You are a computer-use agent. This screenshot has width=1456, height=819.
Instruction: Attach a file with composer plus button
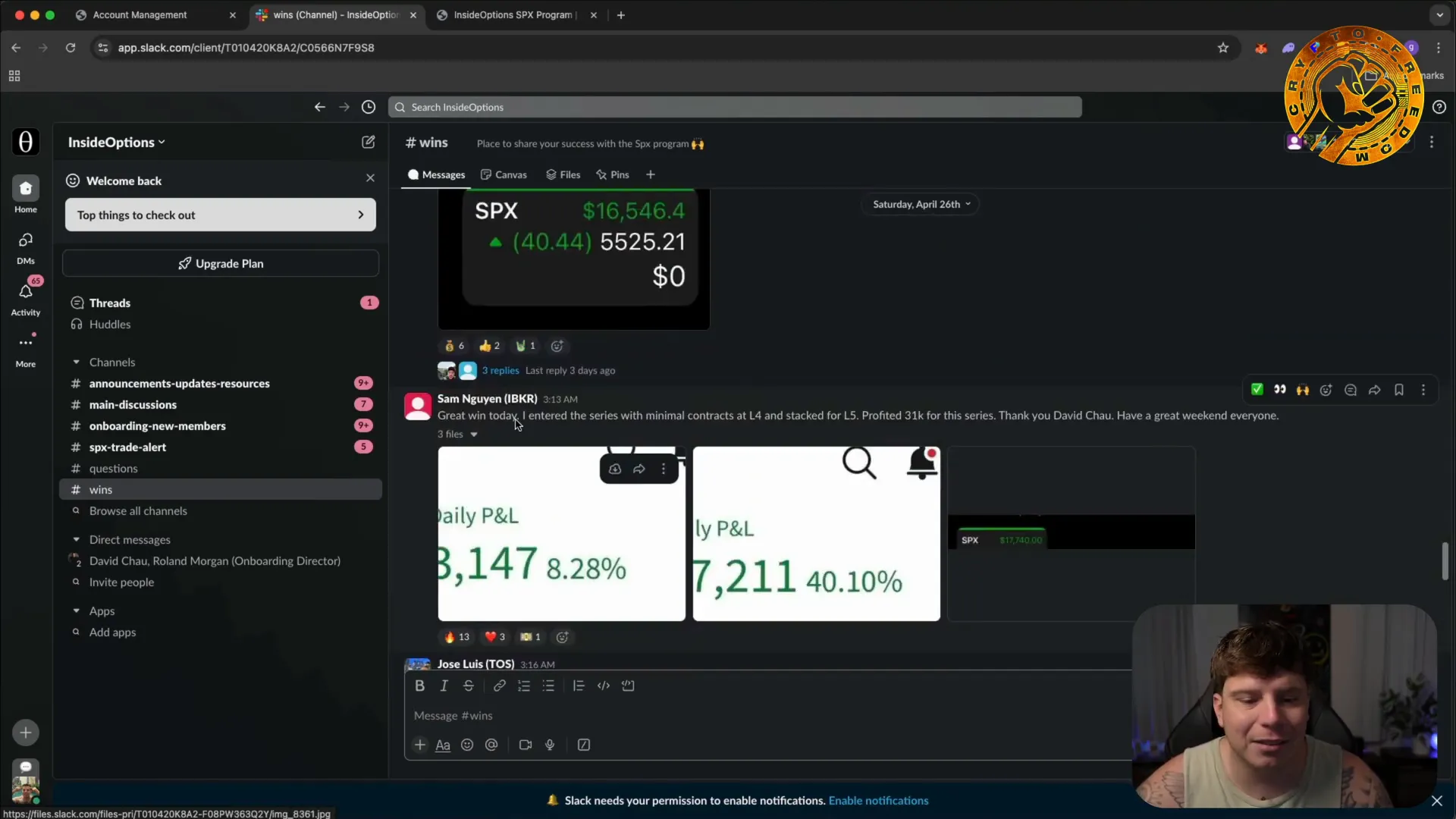point(419,745)
